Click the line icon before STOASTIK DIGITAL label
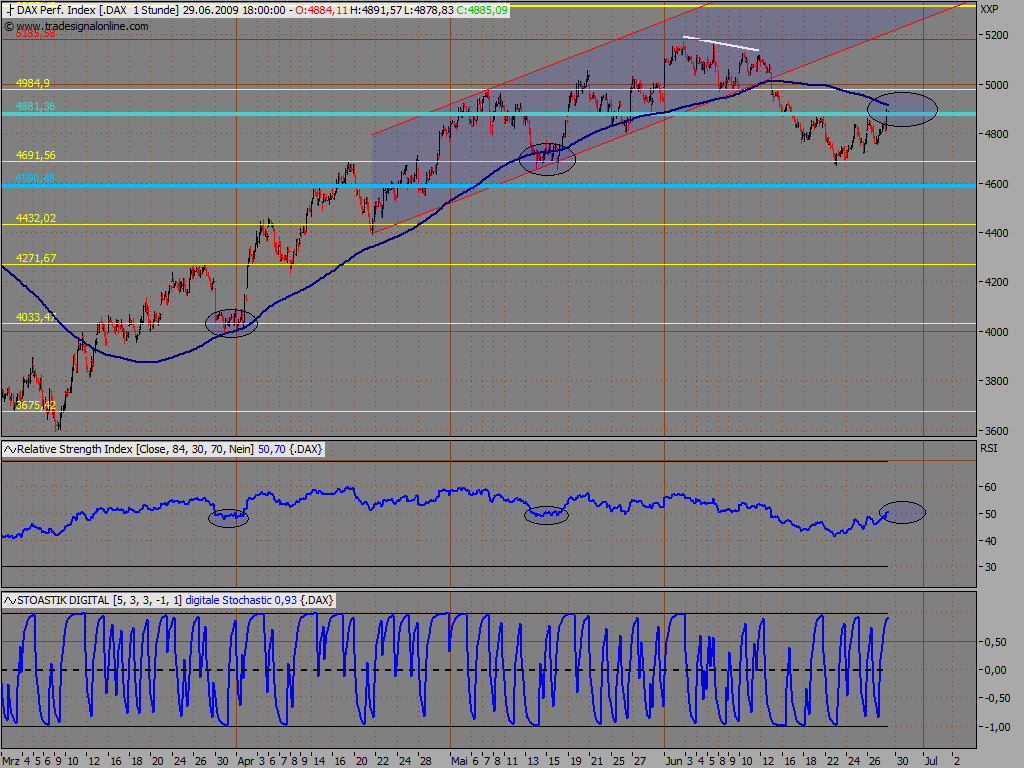This screenshot has width=1024, height=768. (10, 600)
